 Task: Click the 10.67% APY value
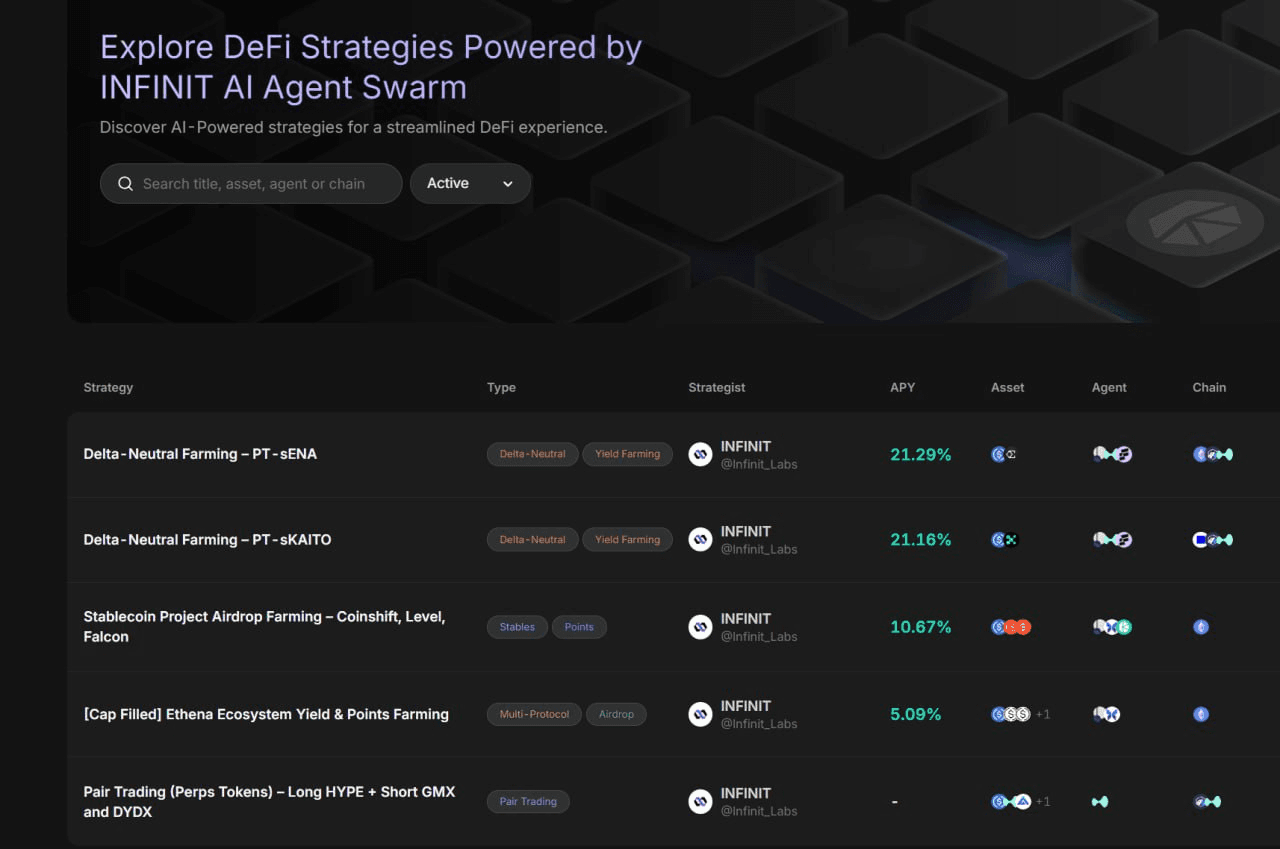pyautogui.click(x=921, y=627)
